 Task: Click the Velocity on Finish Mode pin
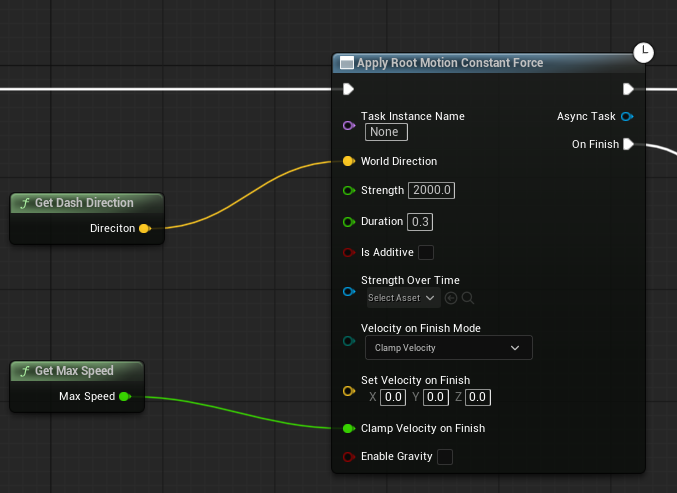[348, 341]
